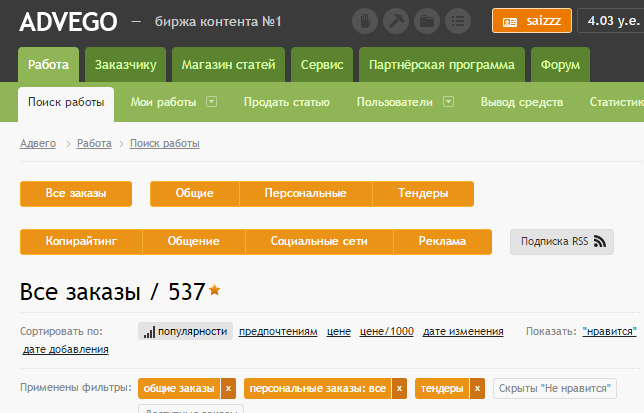Select the Общение category button
Screen dimensions: 644x413
pos(193,242)
